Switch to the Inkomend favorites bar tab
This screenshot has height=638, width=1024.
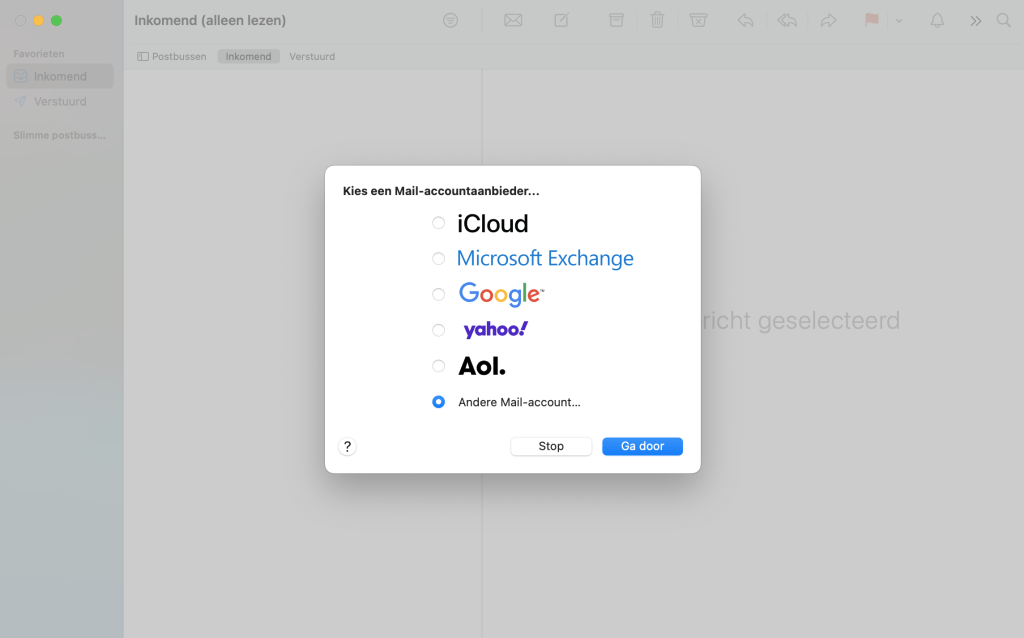(248, 57)
